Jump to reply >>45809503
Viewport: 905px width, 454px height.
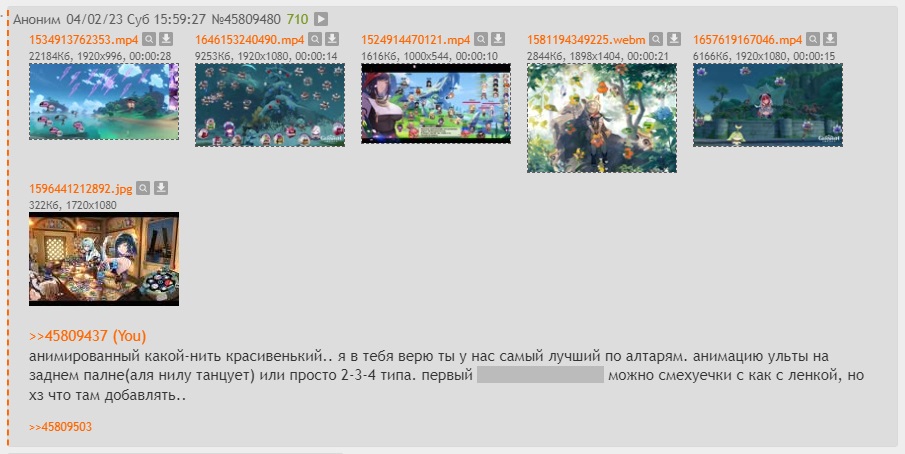tap(61, 427)
